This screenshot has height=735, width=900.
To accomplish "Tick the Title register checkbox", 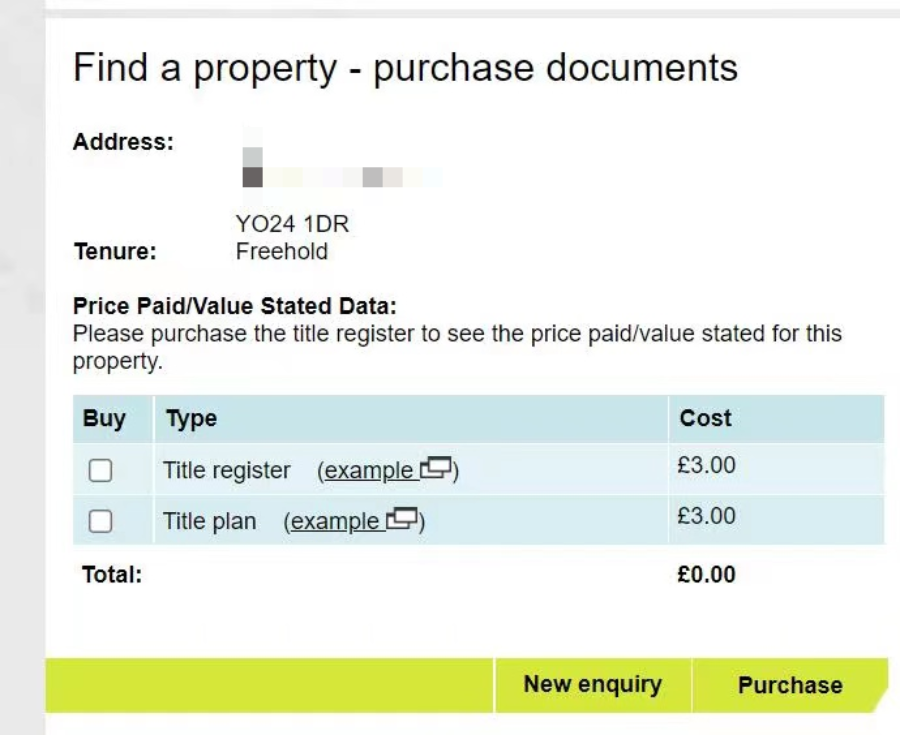I will click(100, 470).
